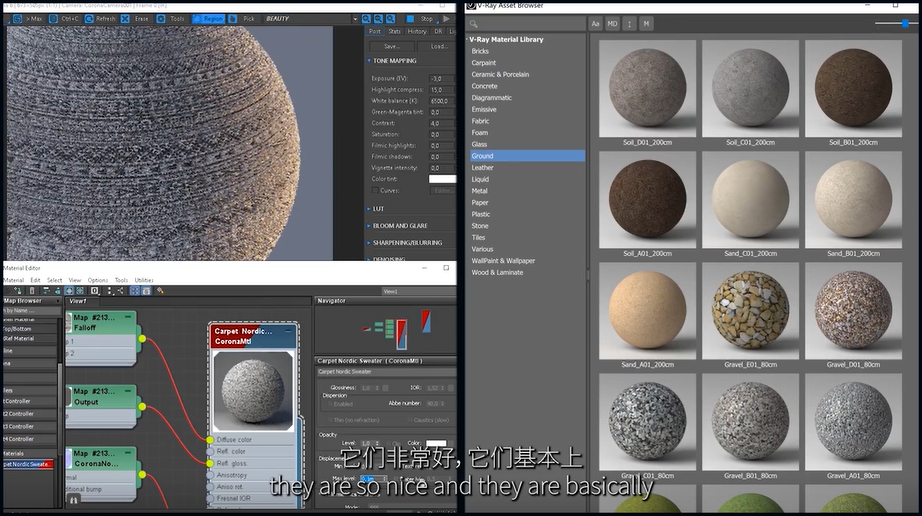Click the play arrow next to Stop

tap(446, 19)
